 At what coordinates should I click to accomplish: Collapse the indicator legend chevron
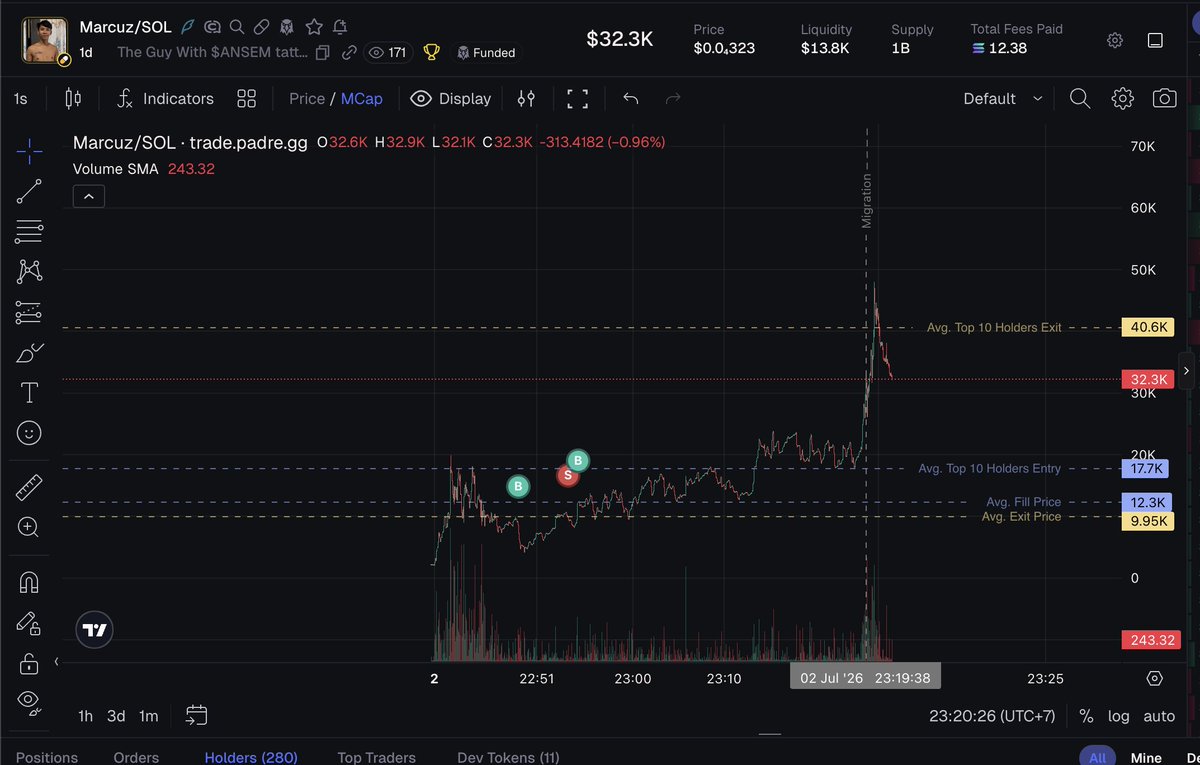pos(89,196)
